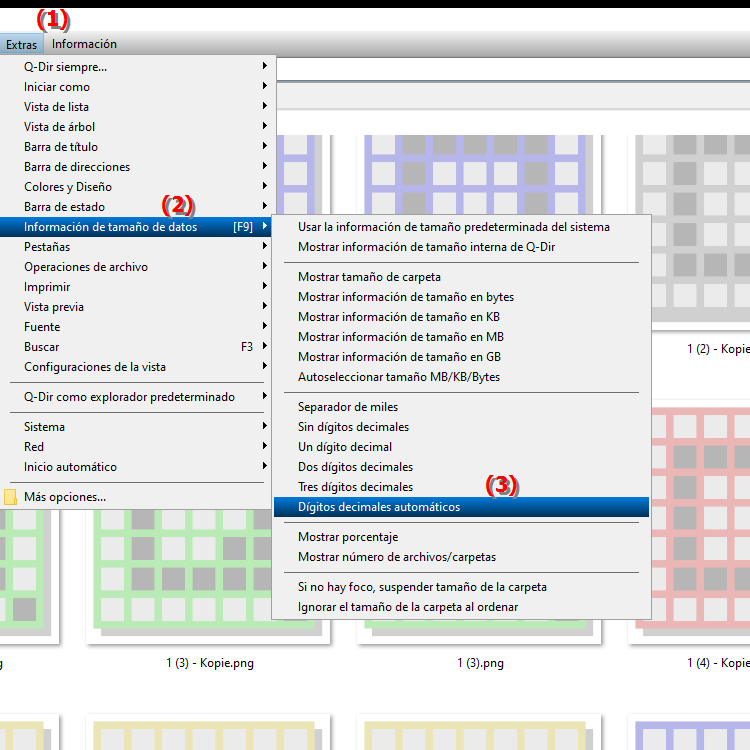Click the gray grid thumbnail at top right
Image resolution: width=750 pixels, height=750 pixels.
[x=700, y=230]
